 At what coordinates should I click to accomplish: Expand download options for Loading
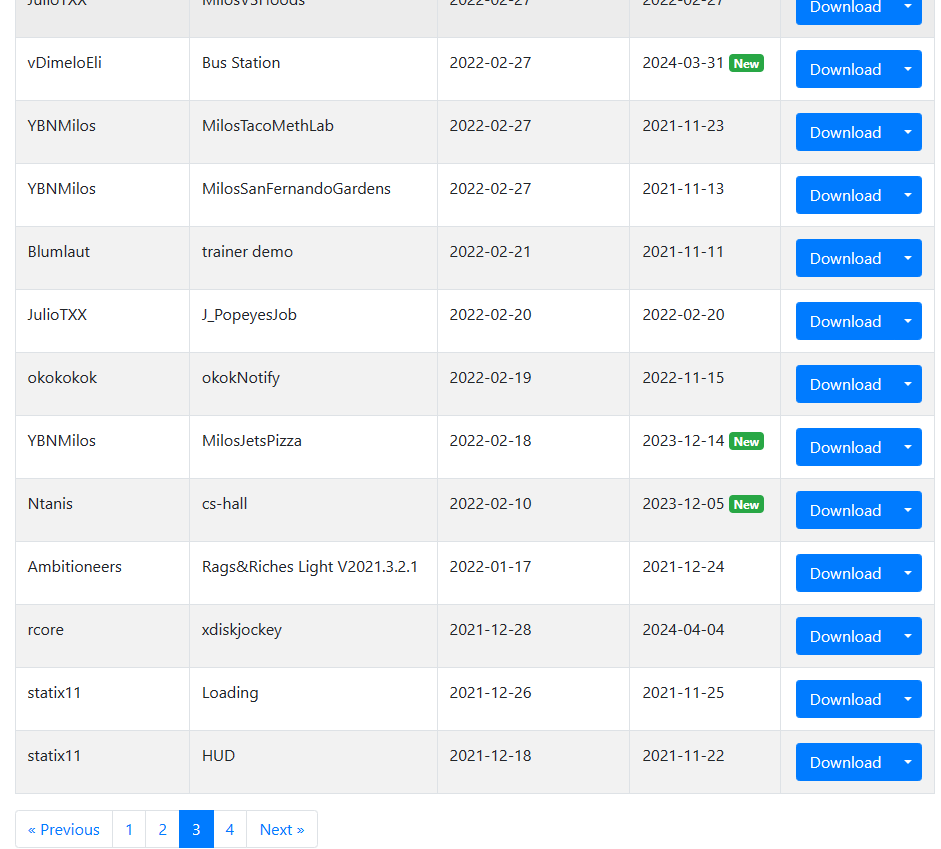point(908,699)
